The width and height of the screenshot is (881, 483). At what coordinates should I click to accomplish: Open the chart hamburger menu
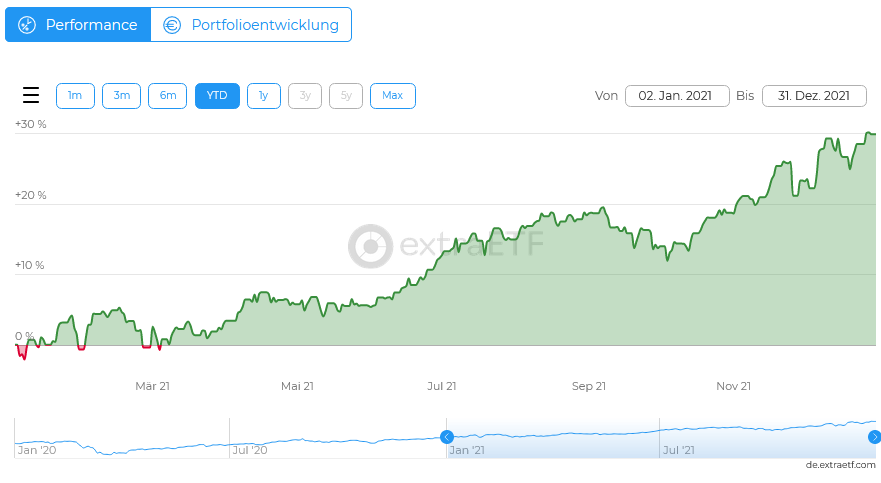pyautogui.click(x=31, y=96)
